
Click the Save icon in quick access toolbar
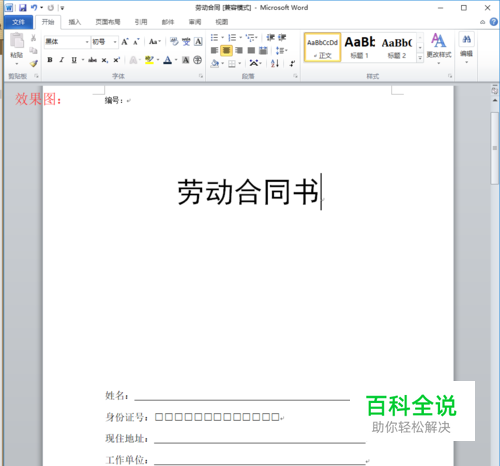(x=22, y=8)
